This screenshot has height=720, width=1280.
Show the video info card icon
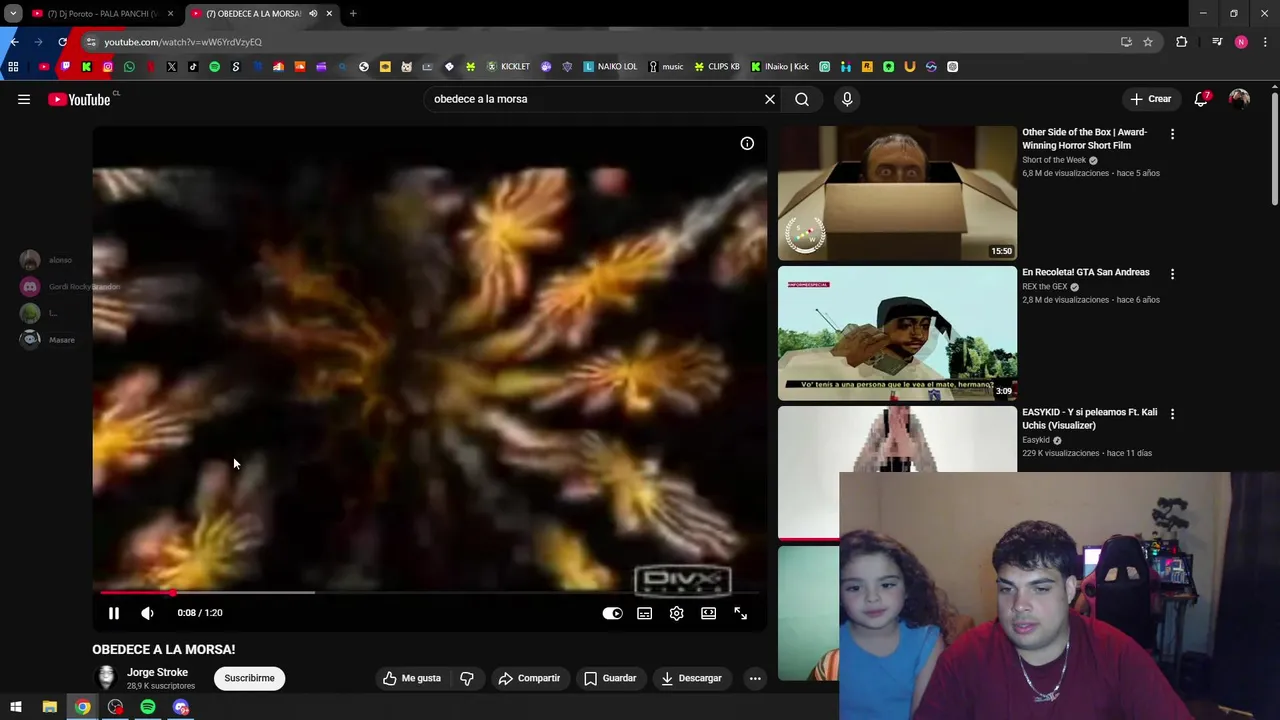tap(747, 143)
